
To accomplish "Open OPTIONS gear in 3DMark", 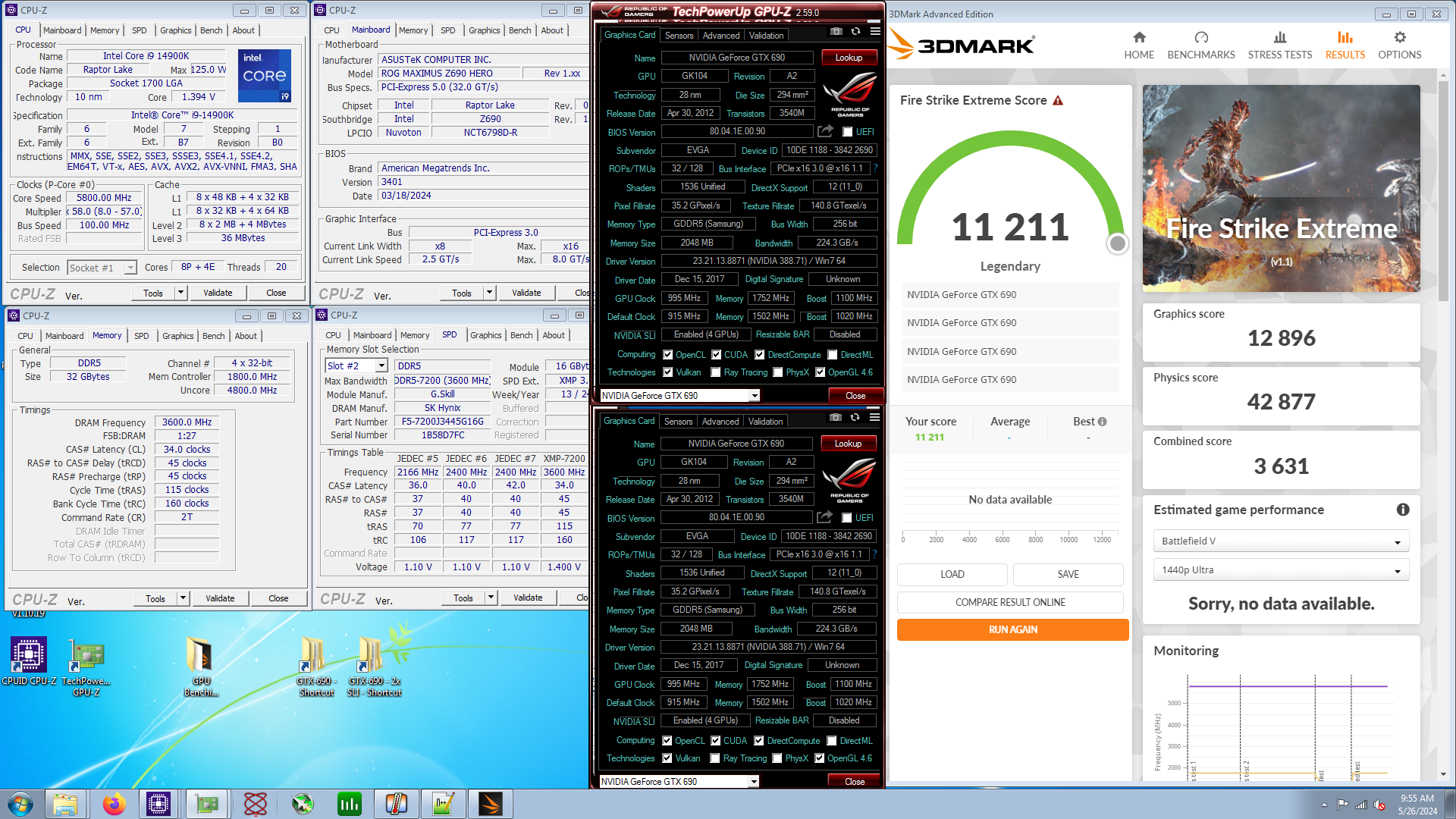I will pyautogui.click(x=1400, y=45).
